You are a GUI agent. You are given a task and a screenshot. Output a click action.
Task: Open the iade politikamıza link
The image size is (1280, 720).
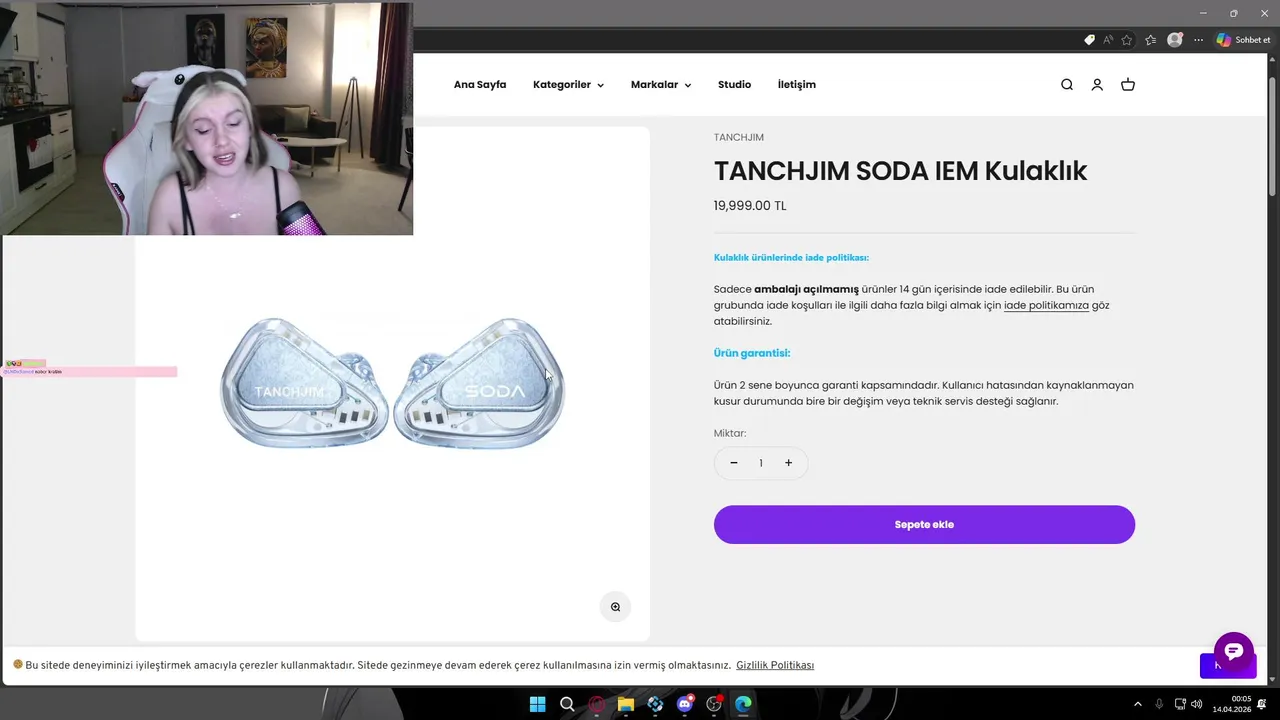[x=1046, y=305]
